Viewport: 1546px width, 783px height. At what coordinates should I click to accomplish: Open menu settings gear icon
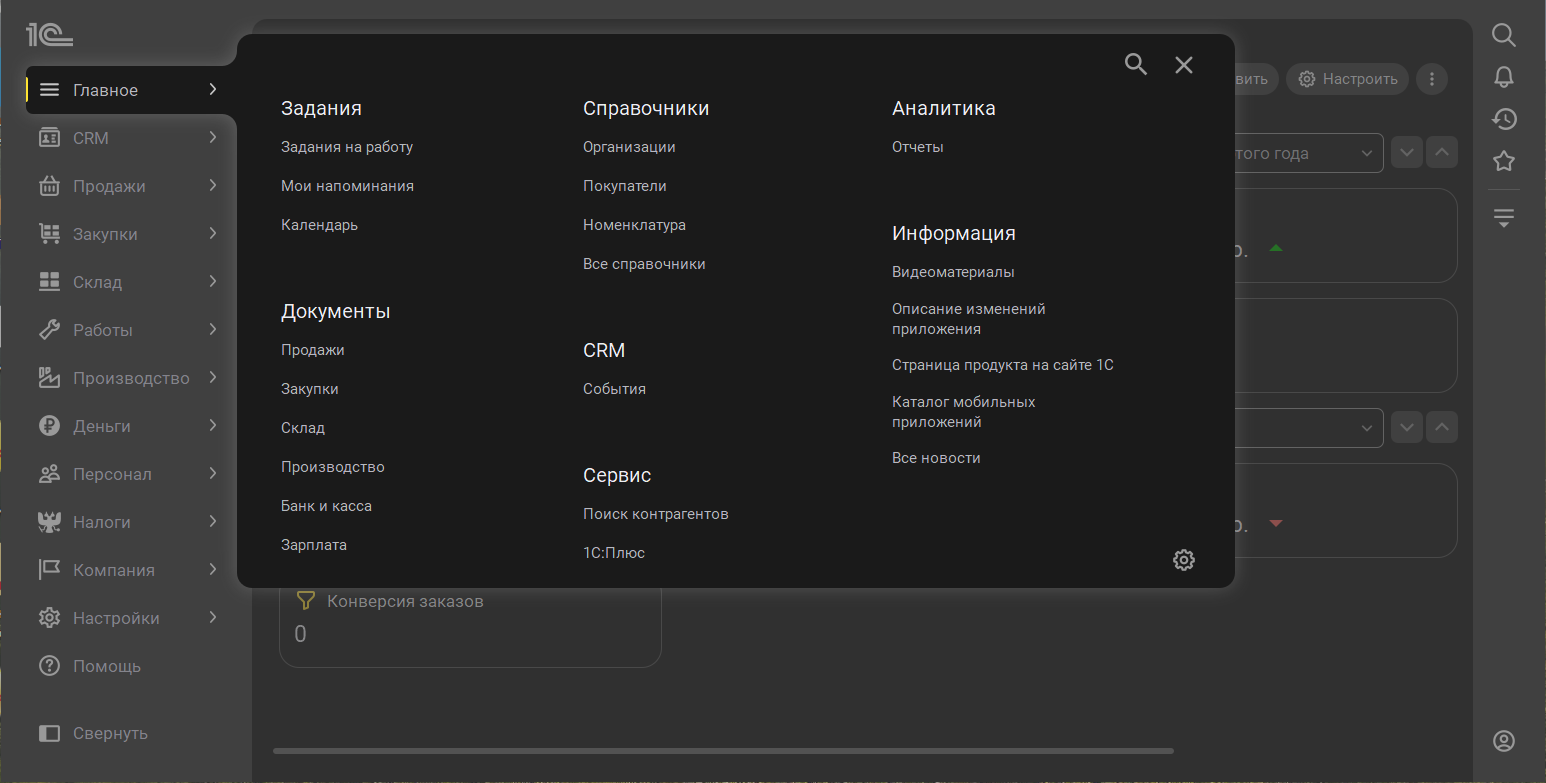click(x=1184, y=560)
